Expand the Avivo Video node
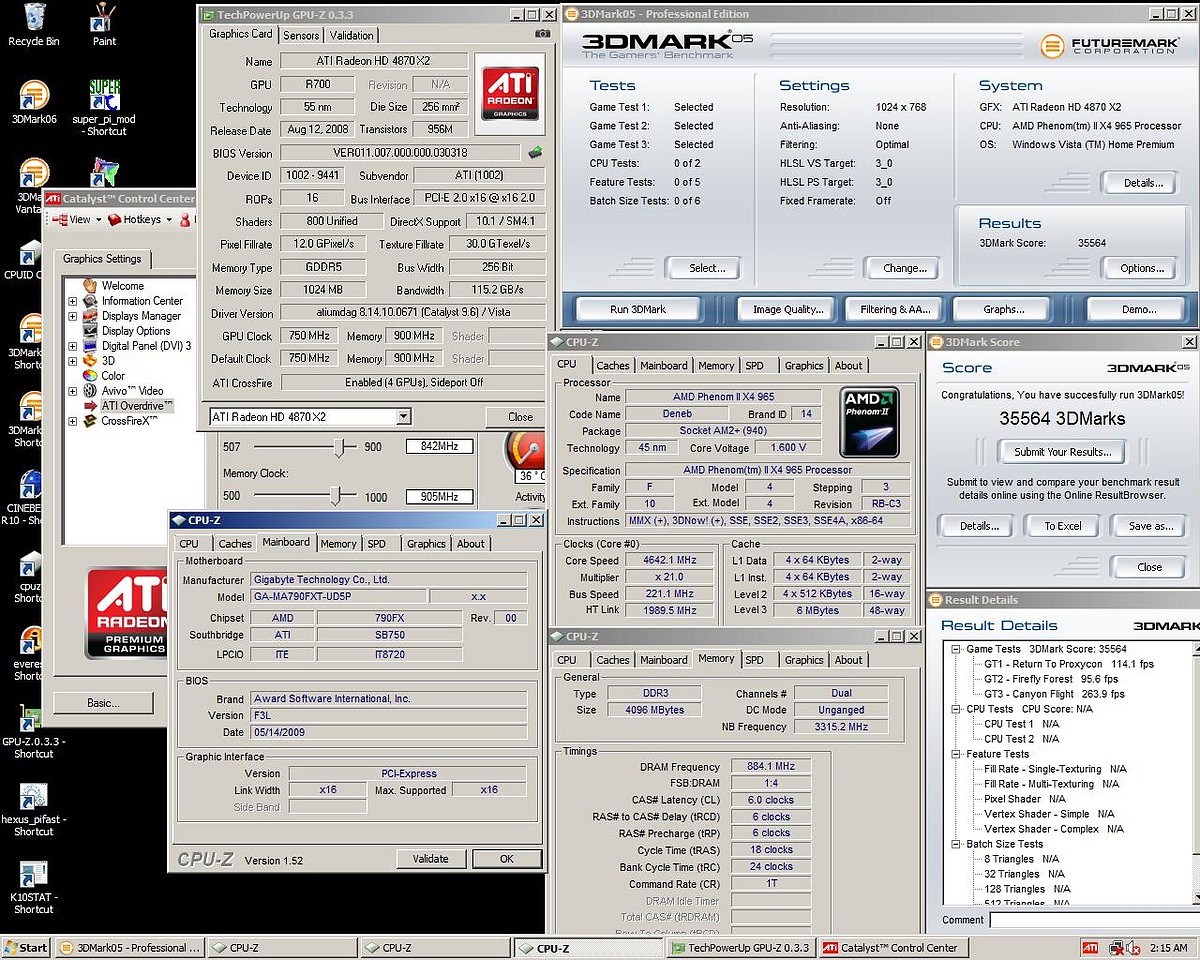 (x=73, y=391)
